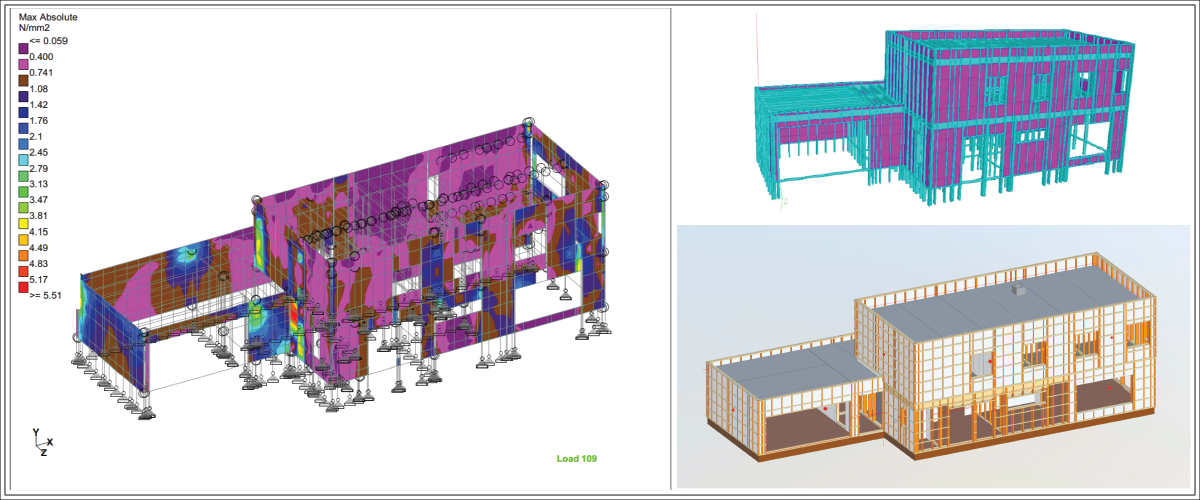
Task: Click the Max Absolute legend title
Action: (49, 18)
